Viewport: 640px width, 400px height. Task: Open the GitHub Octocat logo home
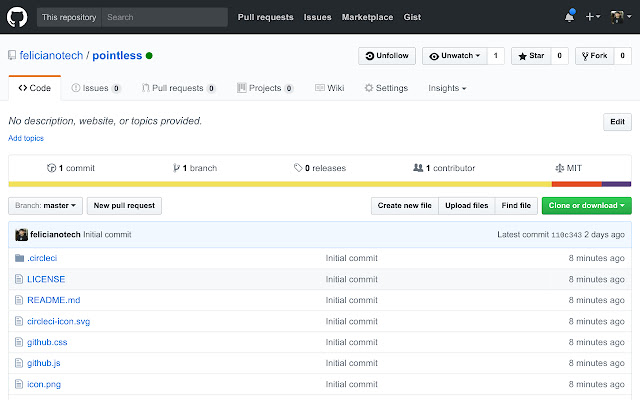pyautogui.click(x=17, y=17)
